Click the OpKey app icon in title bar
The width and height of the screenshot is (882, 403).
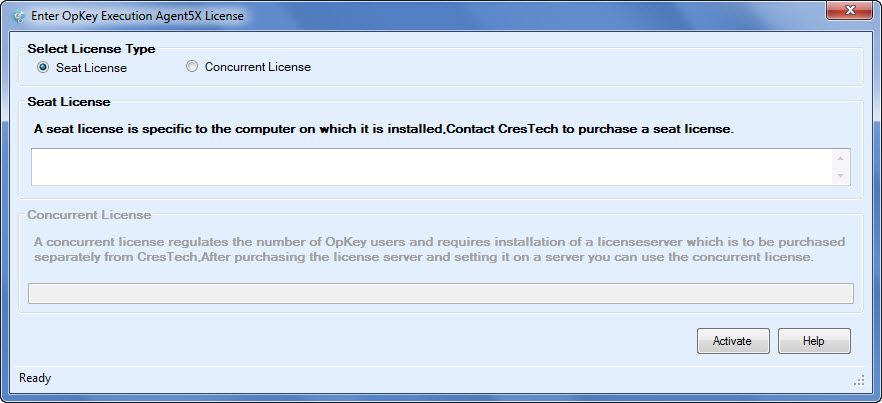pyautogui.click(x=17, y=16)
